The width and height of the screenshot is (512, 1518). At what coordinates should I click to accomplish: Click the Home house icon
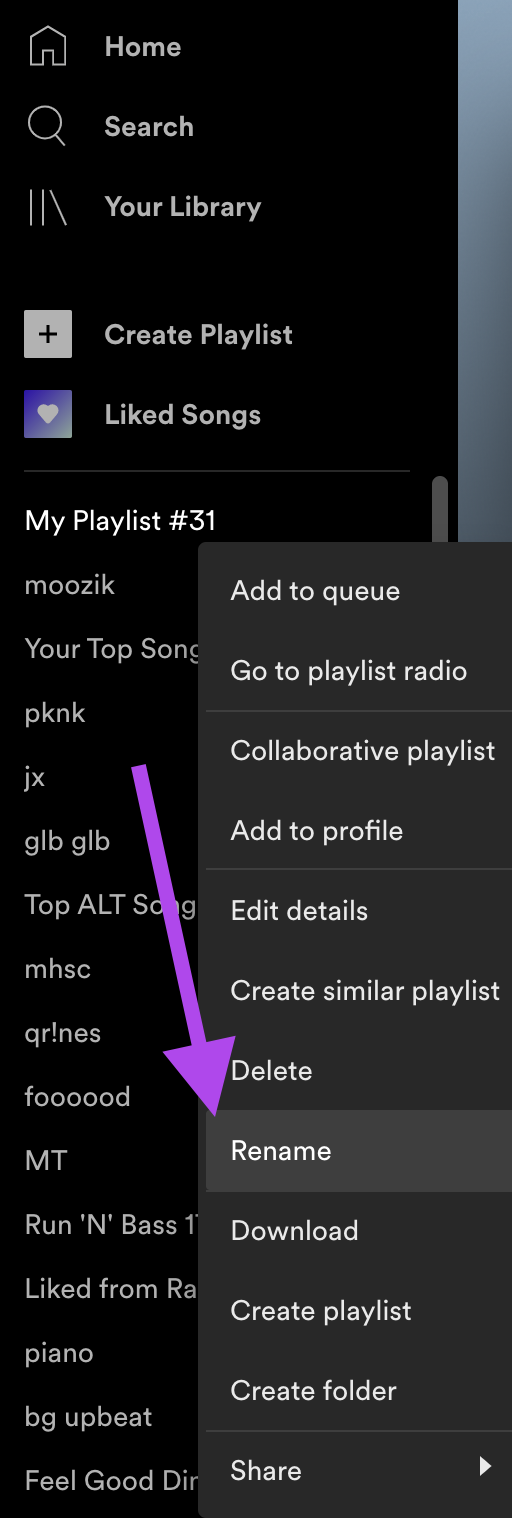point(48,46)
